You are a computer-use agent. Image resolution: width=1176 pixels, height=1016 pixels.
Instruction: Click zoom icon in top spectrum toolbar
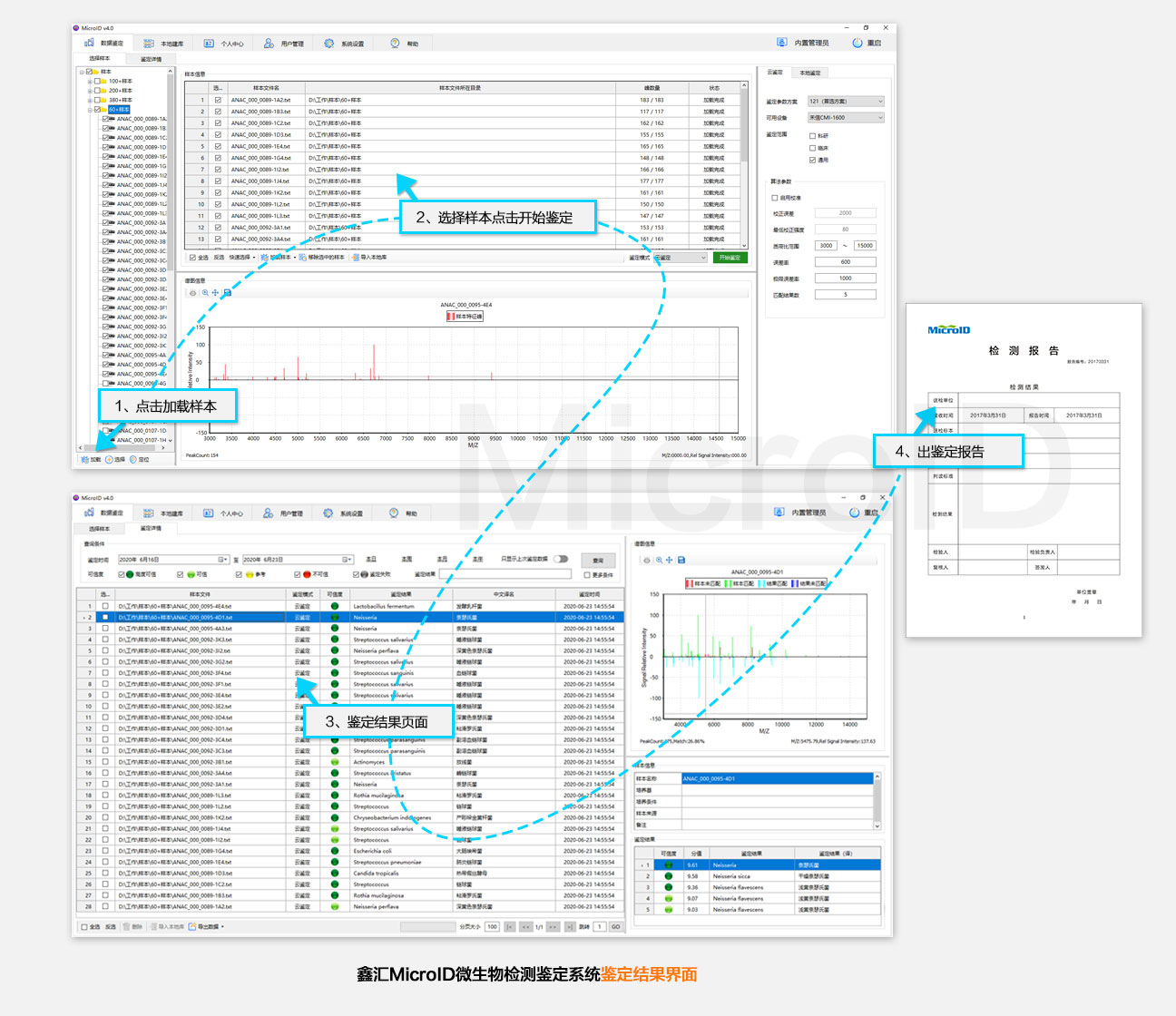click(205, 293)
